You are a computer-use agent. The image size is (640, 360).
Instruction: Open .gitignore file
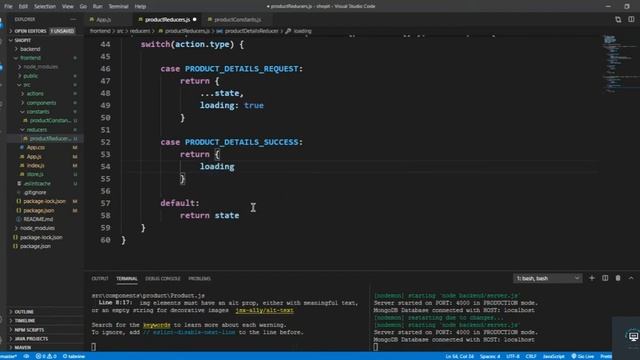35,193
